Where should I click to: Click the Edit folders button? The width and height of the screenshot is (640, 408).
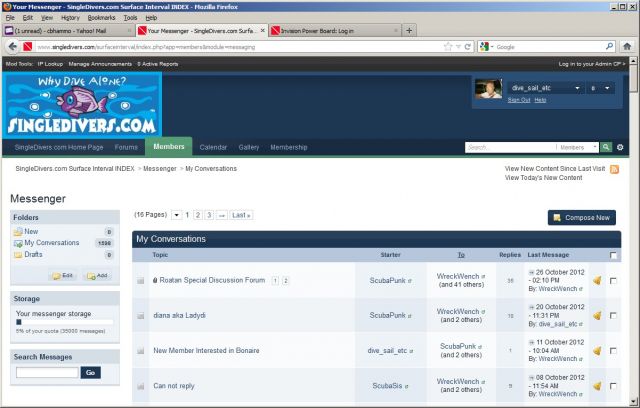(x=62, y=275)
